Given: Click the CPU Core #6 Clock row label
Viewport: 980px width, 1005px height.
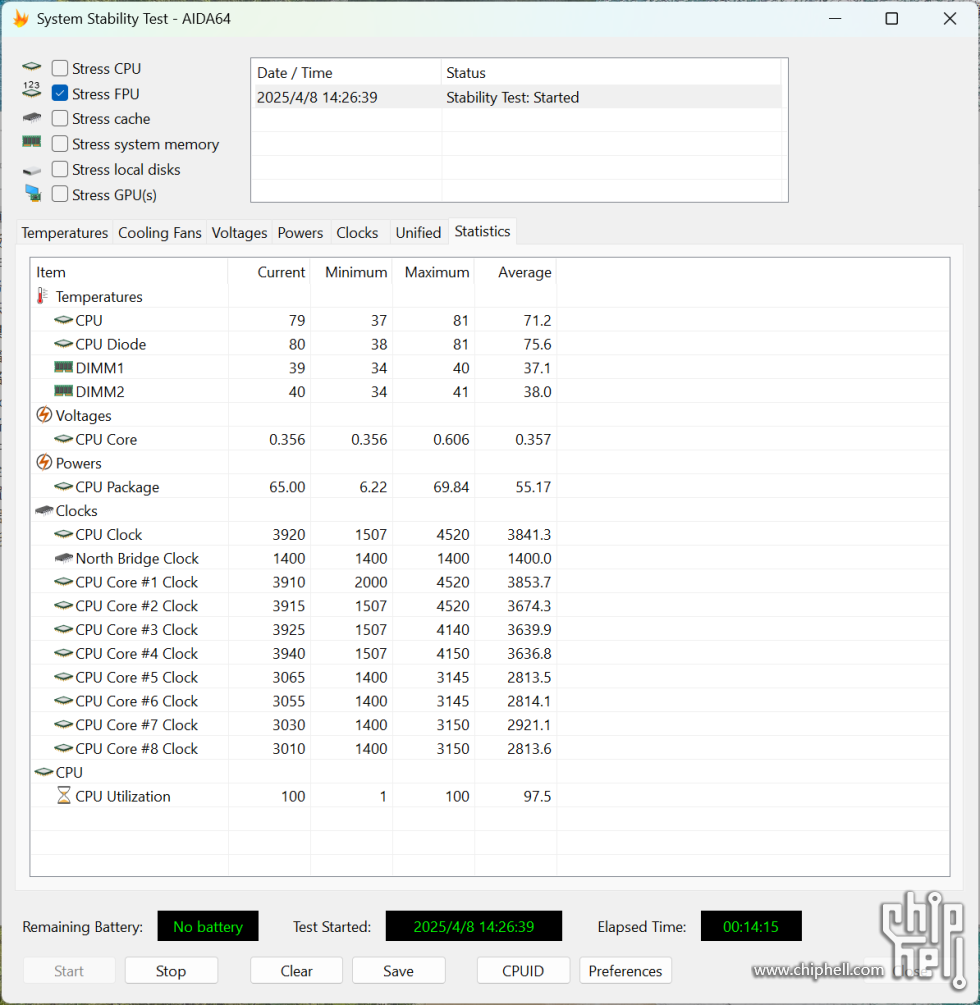Looking at the screenshot, I should [137, 701].
